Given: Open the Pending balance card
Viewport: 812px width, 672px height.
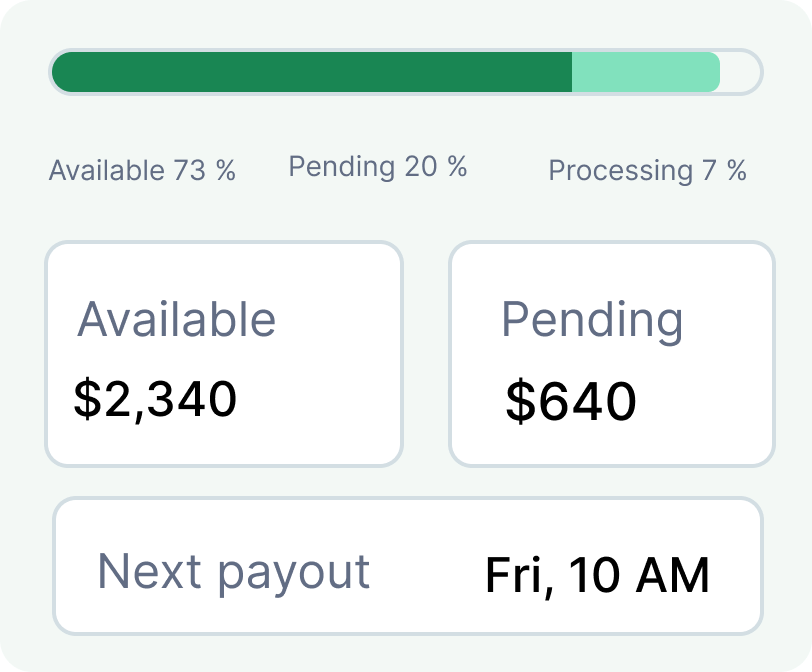Looking at the screenshot, I should [612, 354].
